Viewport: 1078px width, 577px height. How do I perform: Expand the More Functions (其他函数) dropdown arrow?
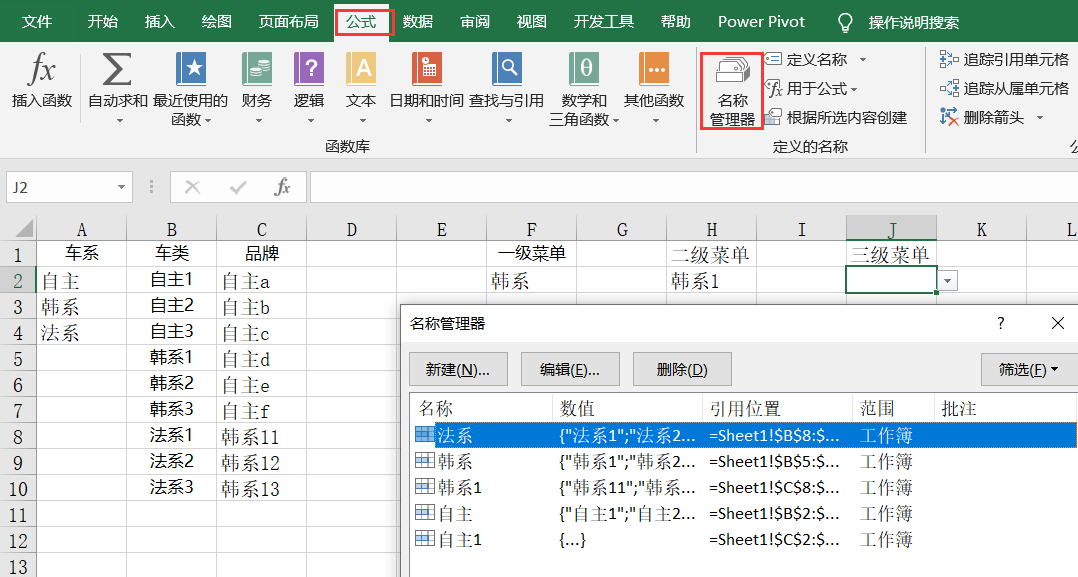tap(655, 121)
